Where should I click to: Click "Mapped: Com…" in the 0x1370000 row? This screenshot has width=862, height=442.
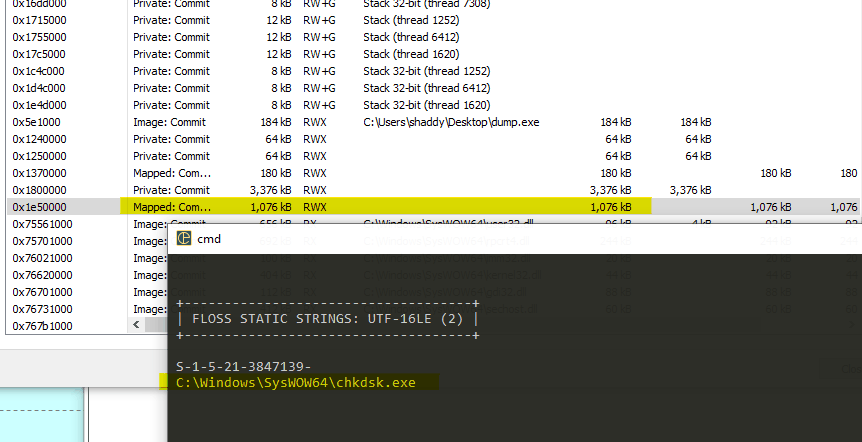172,173
